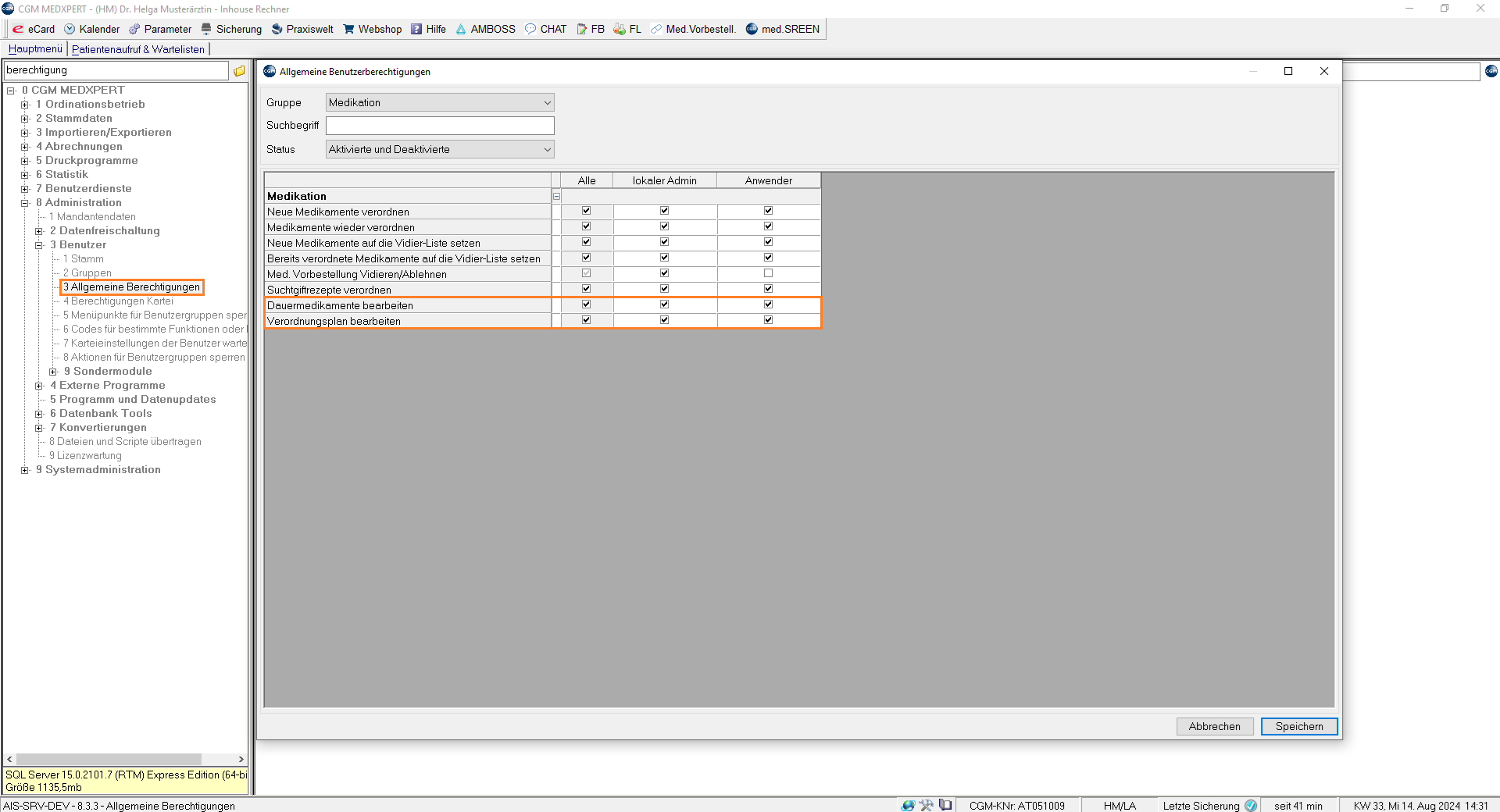The width and height of the screenshot is (1500, 812).
Task: Toggle Alle for Neue Medikamente verordnen
Action: tap(586, 211)
